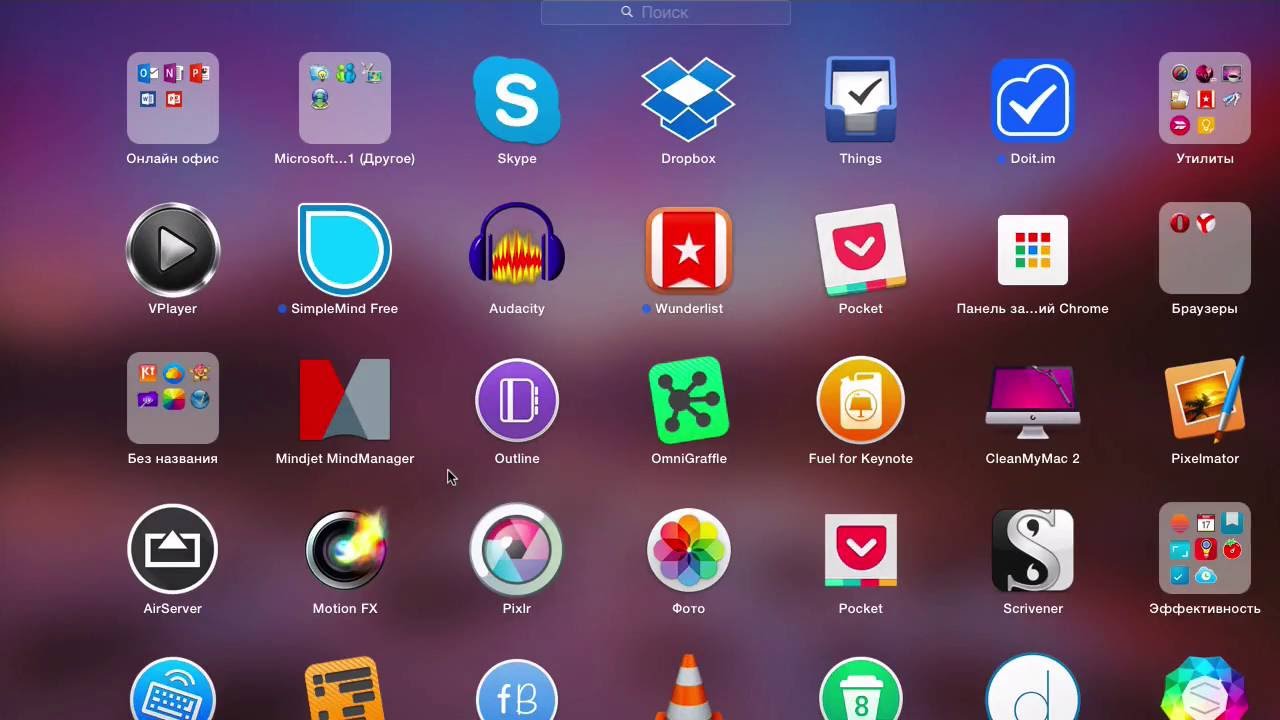This screenshot has height=720, width=1280.
Task: Open the Outline app
Action: 517,399
